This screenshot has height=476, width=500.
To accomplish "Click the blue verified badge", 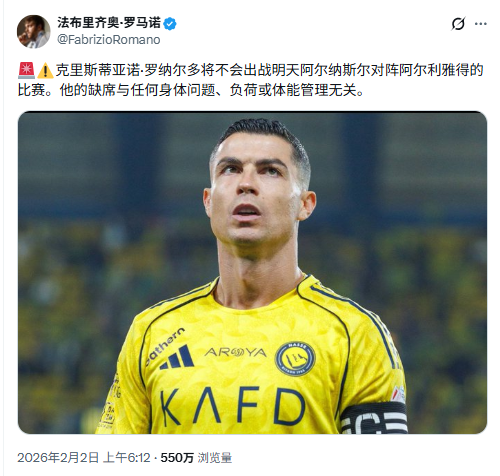I will coord(170,24).
